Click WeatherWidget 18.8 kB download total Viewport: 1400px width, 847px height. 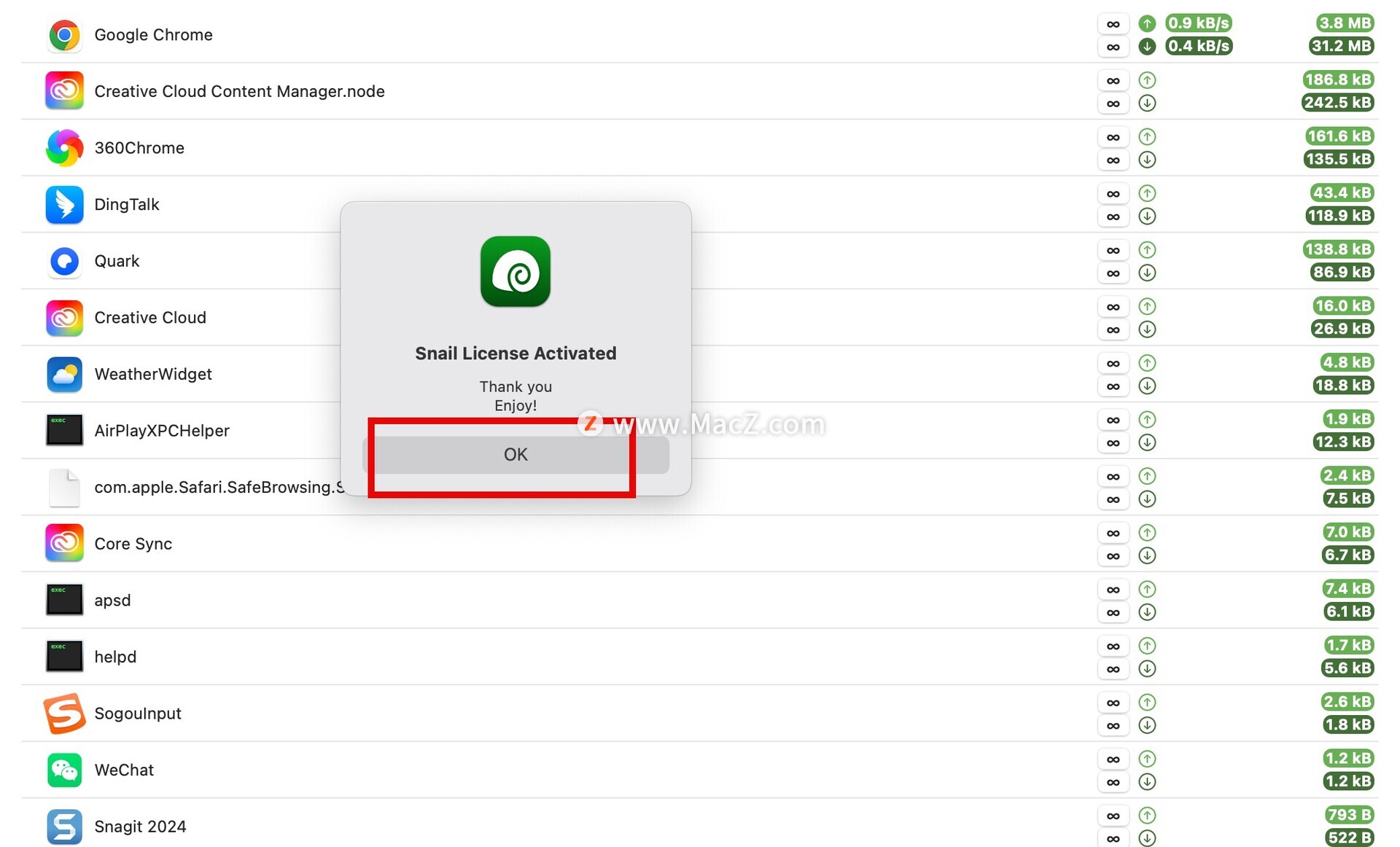(x=1343, y=386)
